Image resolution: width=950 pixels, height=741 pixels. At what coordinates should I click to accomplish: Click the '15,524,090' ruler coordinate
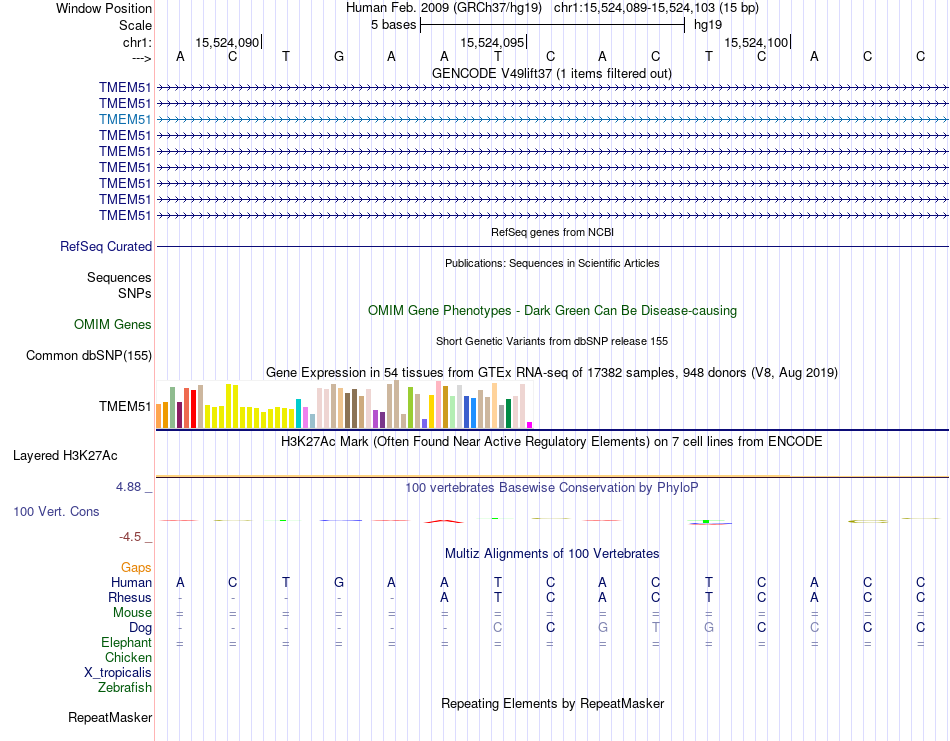point(227,42)
